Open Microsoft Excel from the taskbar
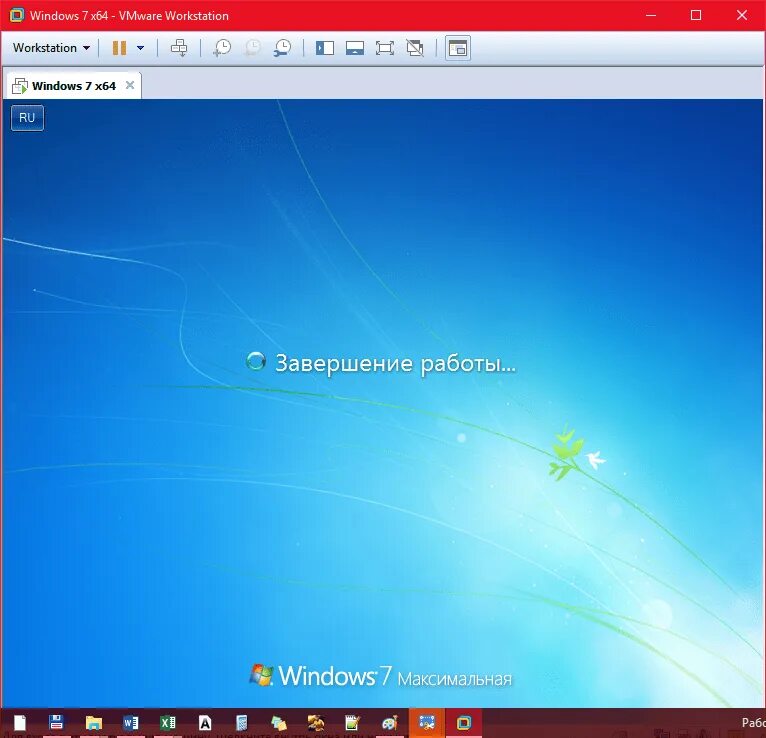This screenshot has height=738, width=766. coord(168,723)
